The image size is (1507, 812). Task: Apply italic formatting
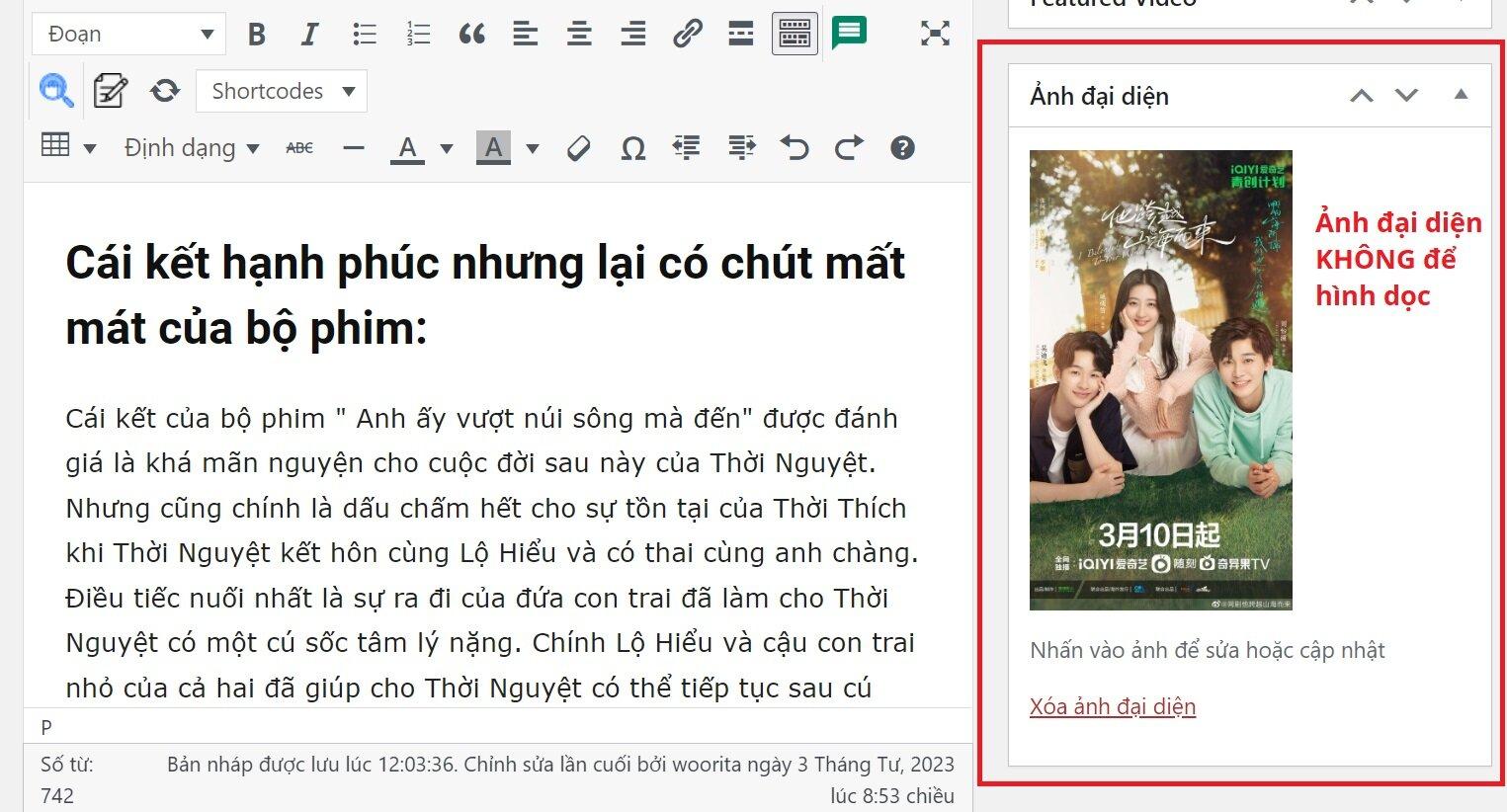pyautogui.click(x=308, y=33)
